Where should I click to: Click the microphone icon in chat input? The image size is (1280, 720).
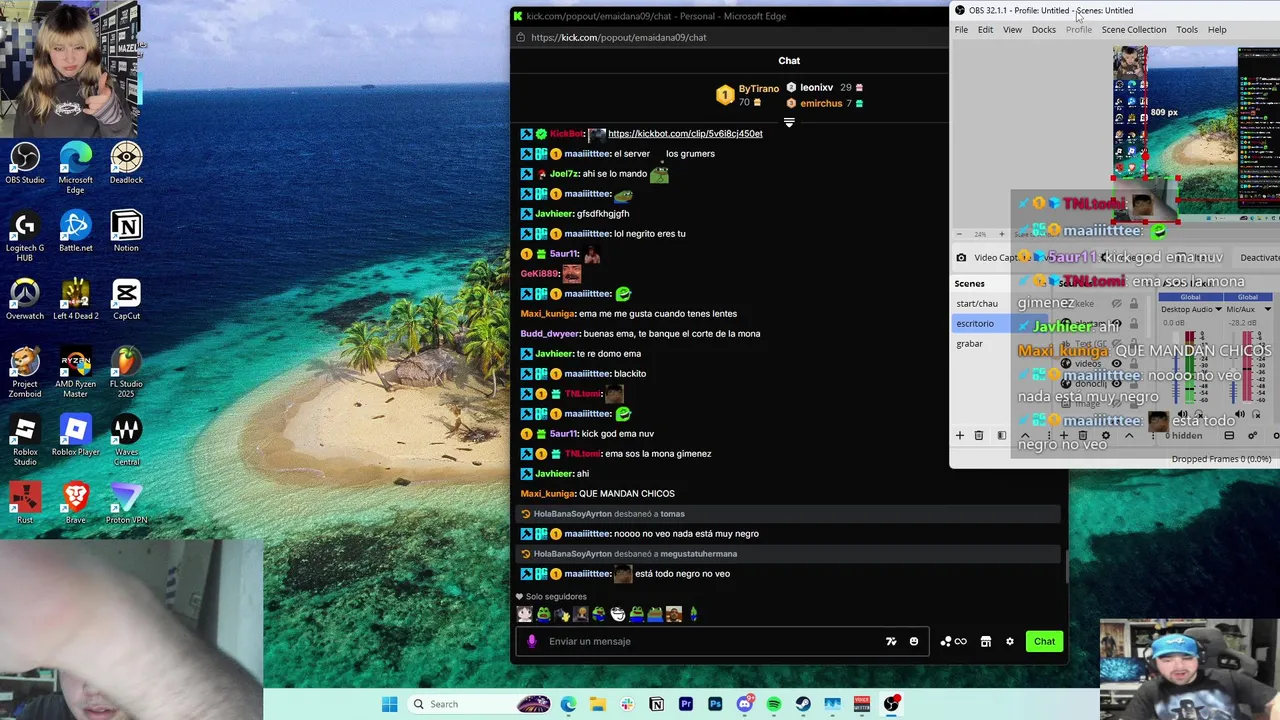(532, 641)
